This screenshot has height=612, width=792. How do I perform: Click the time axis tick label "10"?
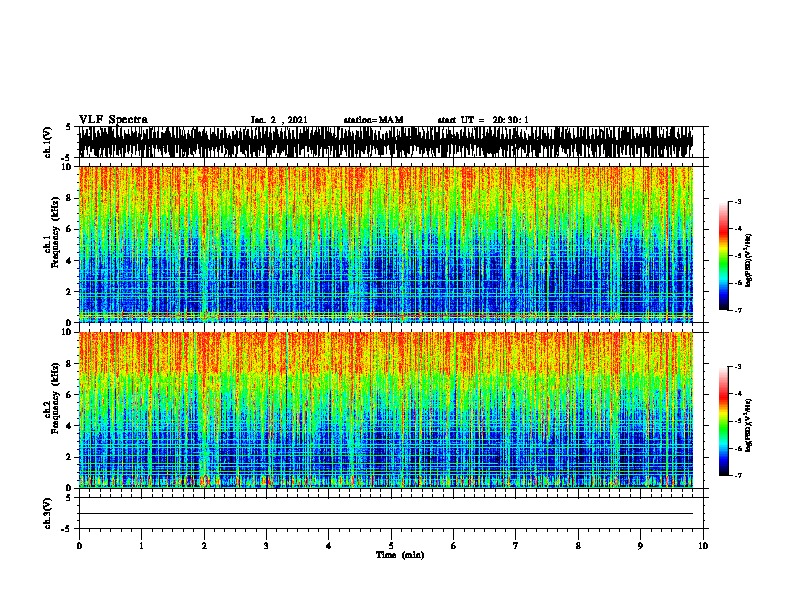(x=703, y=546)
